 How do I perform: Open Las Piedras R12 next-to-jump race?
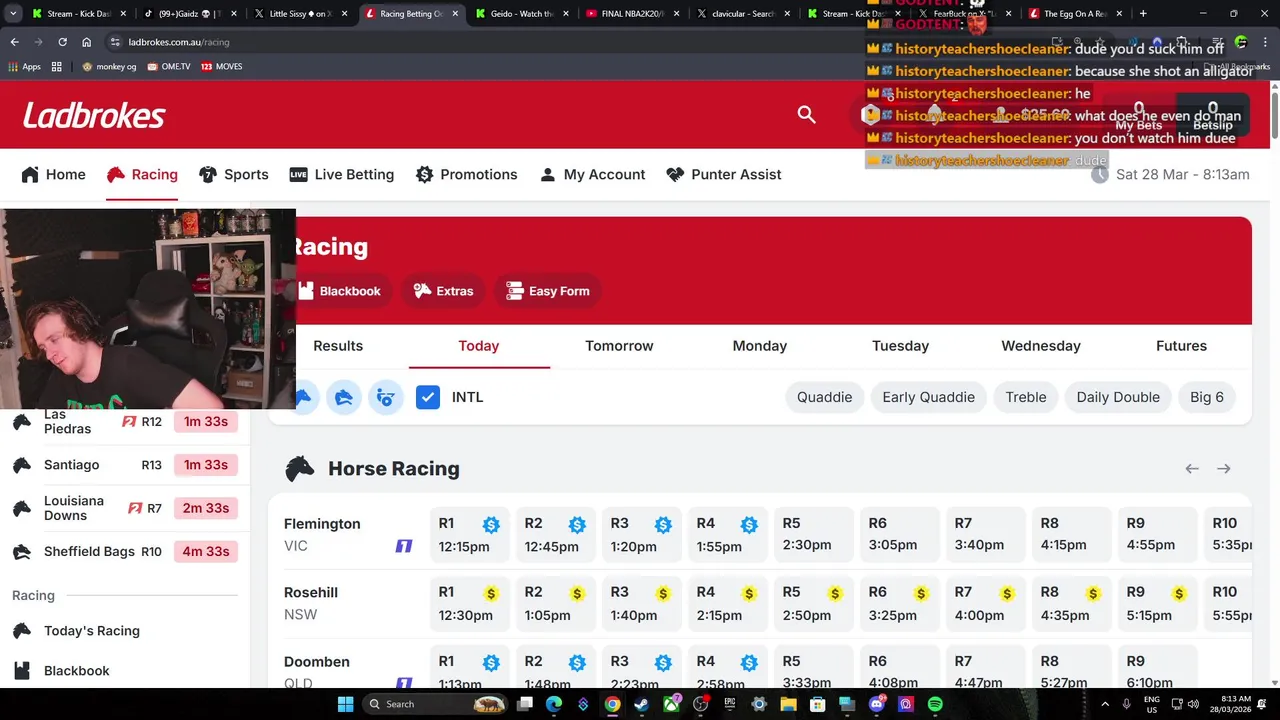pyautogui.click(x=125, y=421)
